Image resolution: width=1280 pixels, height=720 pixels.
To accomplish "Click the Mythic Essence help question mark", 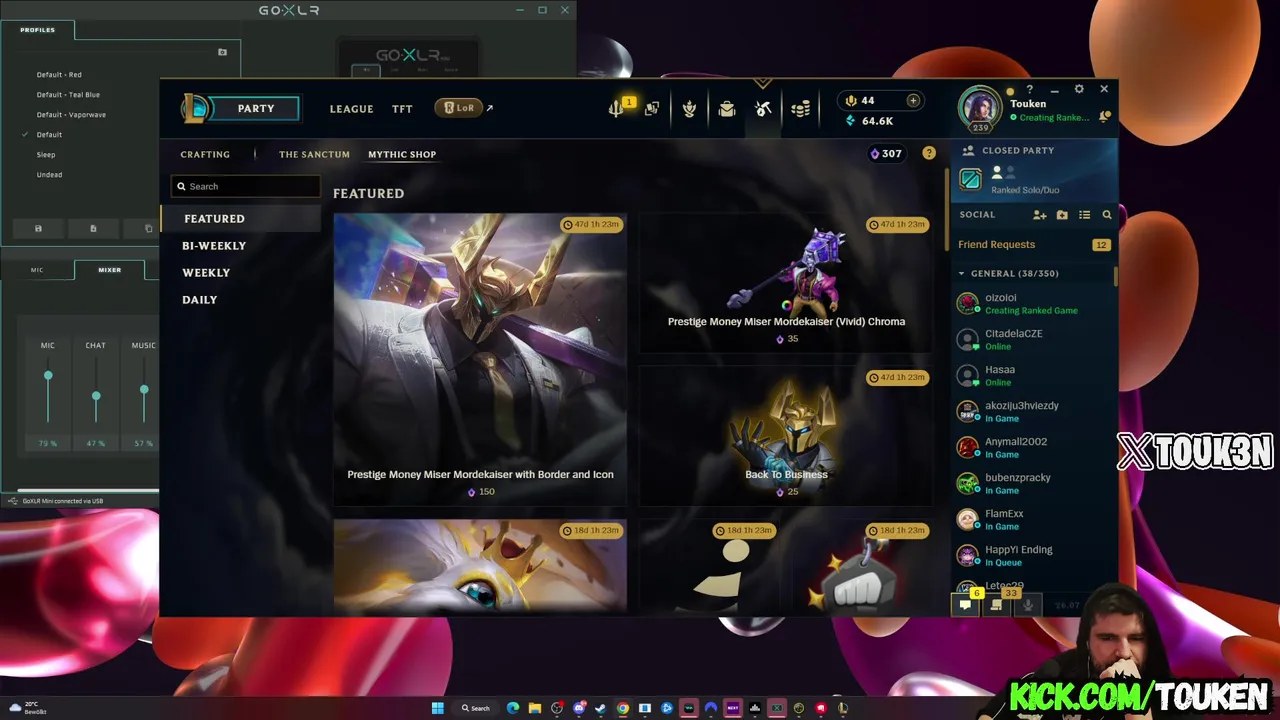I will (929, 153).
